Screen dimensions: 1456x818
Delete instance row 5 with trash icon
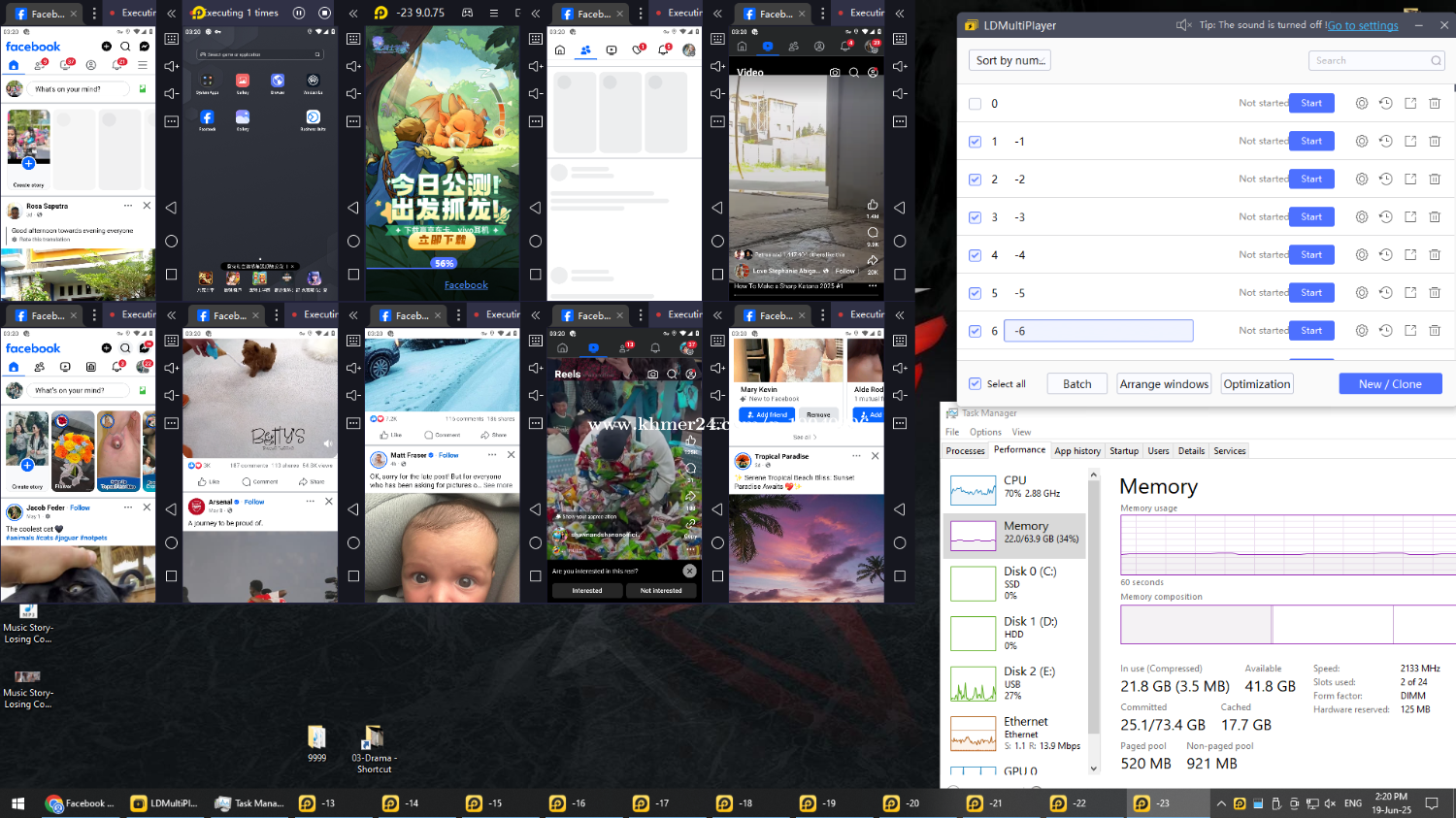[1435, 292]
